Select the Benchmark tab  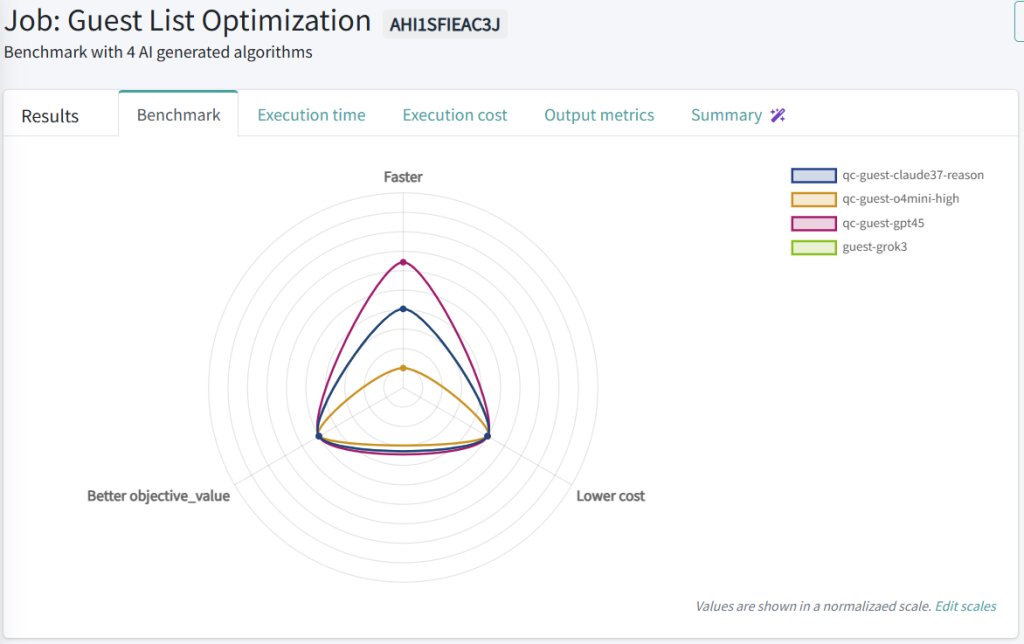click(178, 115)
